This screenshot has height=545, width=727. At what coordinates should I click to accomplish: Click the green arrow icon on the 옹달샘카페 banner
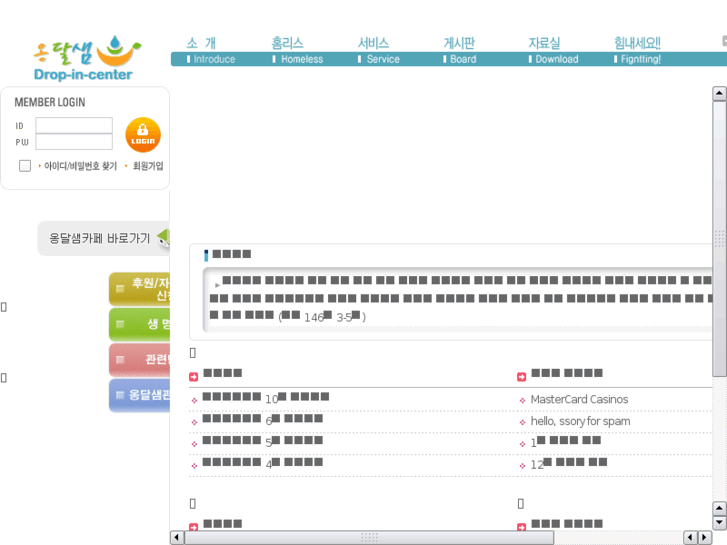(x=164, y=237)
